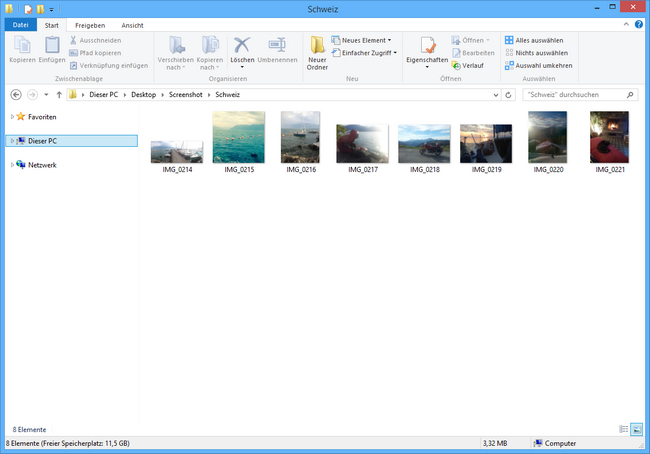Expand the Favoriten tree node
The width and height of the screenshot is (650, 454).
pos(12,117)
